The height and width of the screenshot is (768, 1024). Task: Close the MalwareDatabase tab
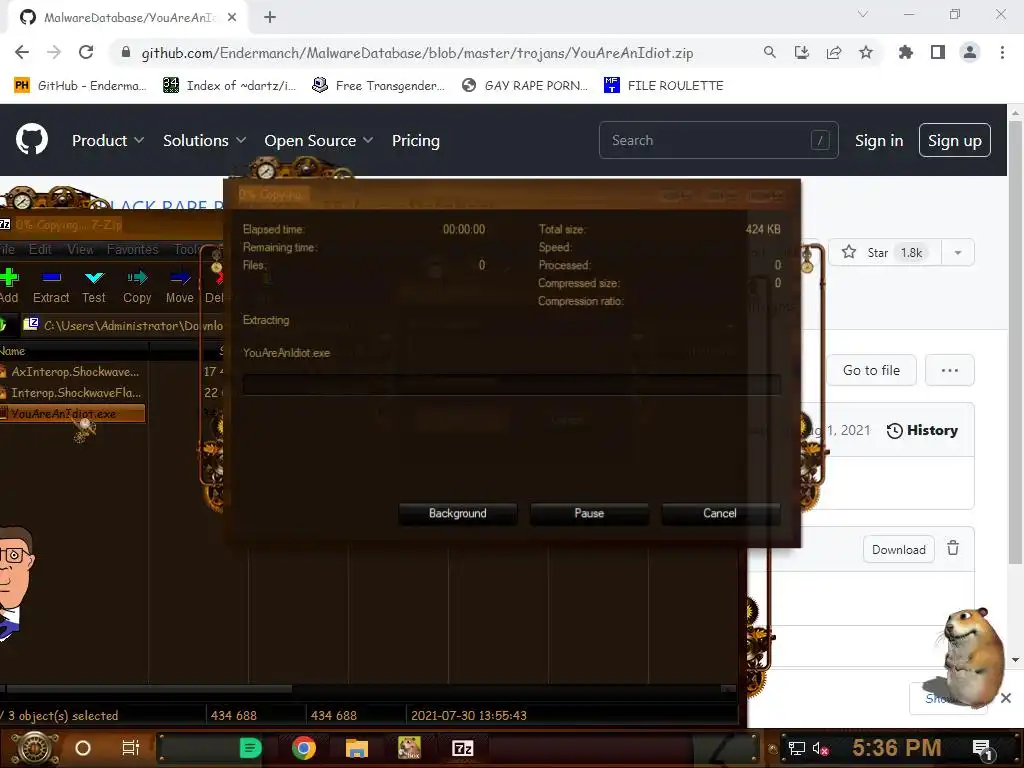coord(232,17)
